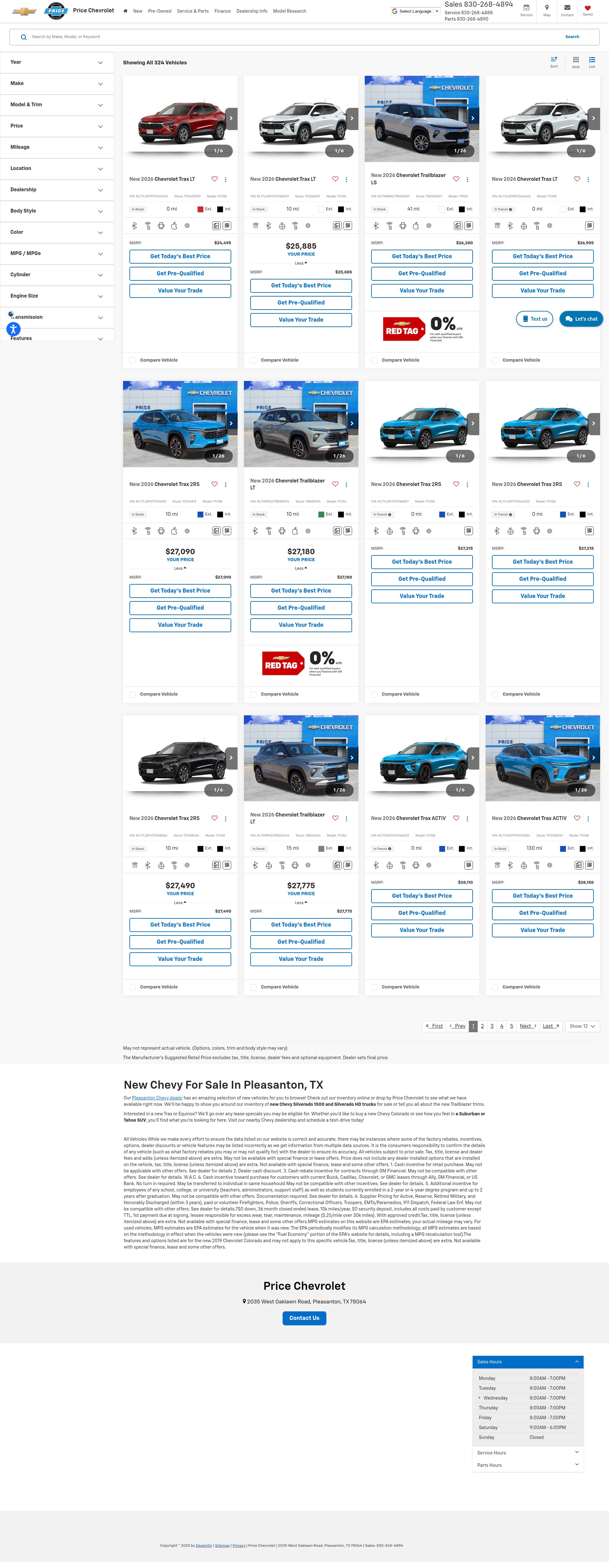Switch to List view icon
Screen dimensions: 609x1568
(592, 60)
